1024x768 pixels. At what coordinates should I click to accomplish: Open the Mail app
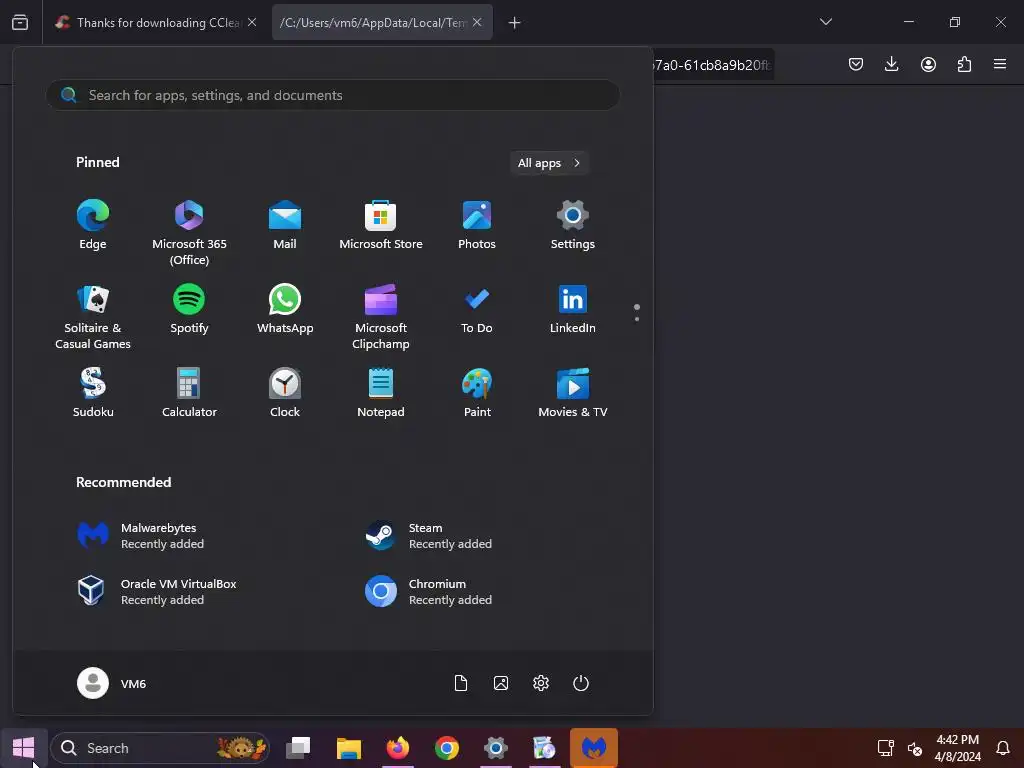tap(285, 225)
